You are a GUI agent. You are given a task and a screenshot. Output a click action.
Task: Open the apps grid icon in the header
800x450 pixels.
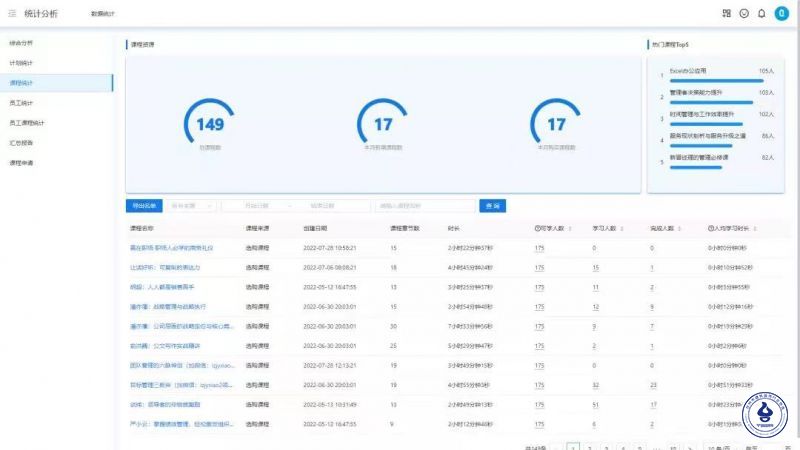click(727, 14)
